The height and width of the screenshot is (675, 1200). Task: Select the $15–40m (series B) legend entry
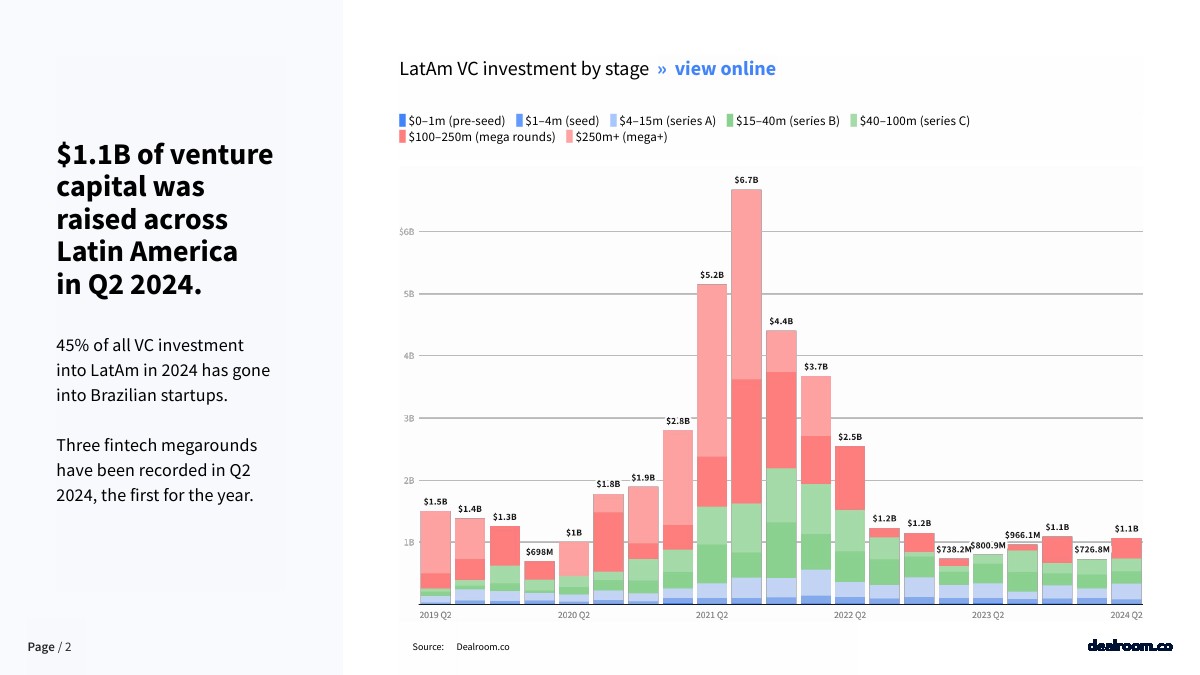(x=782, y=121)
